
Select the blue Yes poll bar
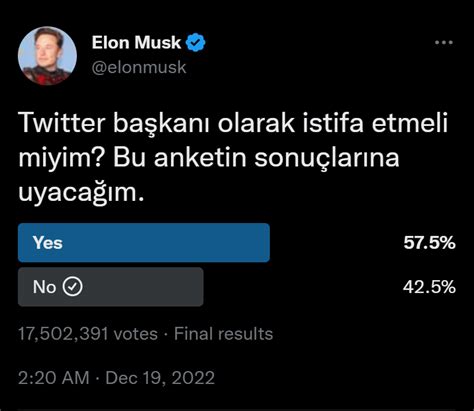coord(144,243)
